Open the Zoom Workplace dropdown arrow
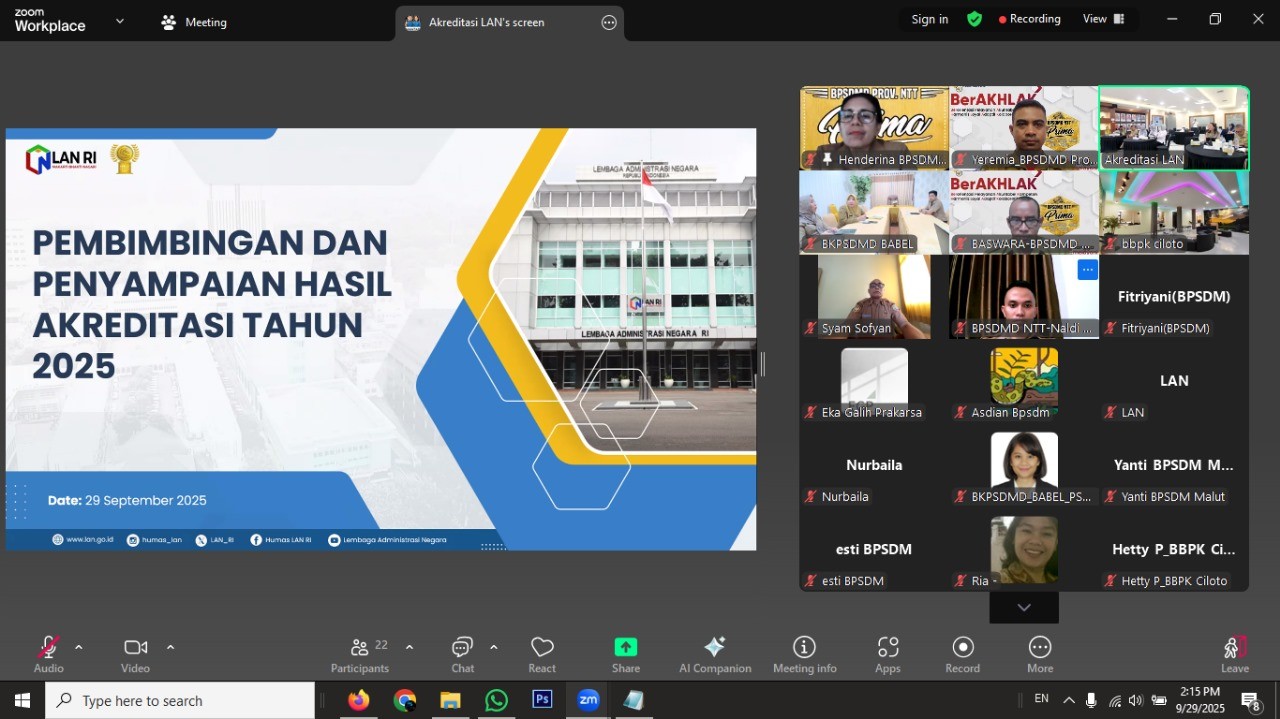This screenshot has height=719, width=1280. click(120, 20)
